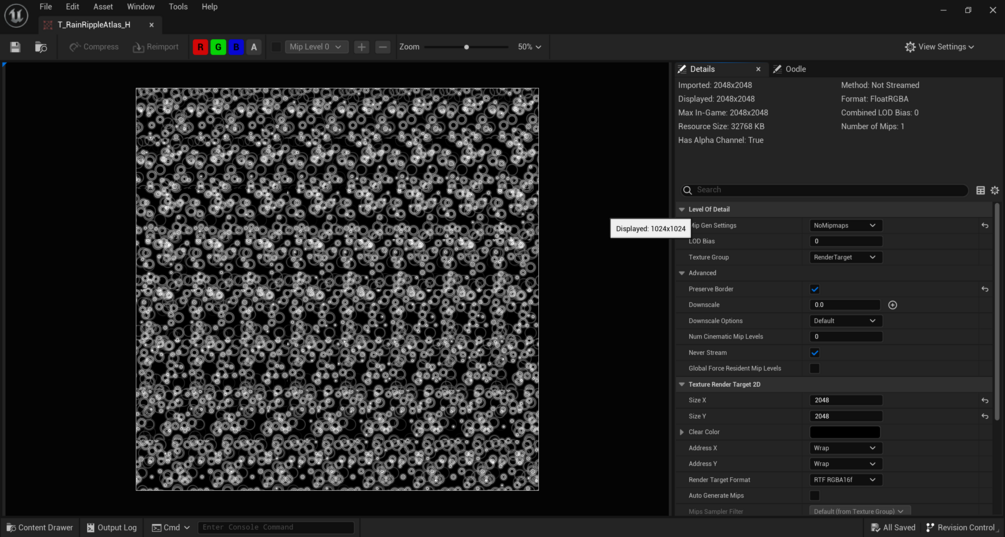Increase mip level with plus button
This screenshot has height=537, width=1005.
click(361, 47)
